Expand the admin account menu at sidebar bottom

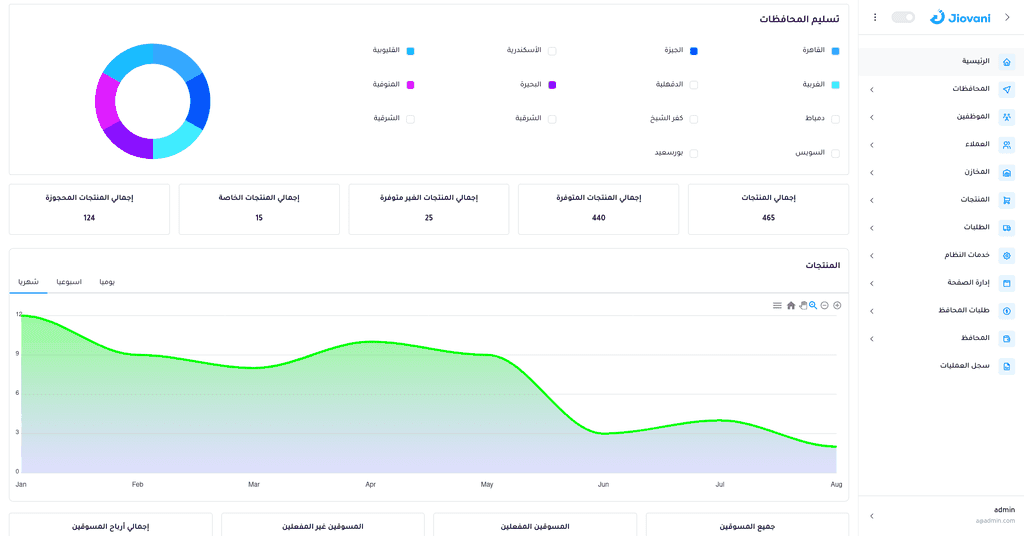click(872, 516)
